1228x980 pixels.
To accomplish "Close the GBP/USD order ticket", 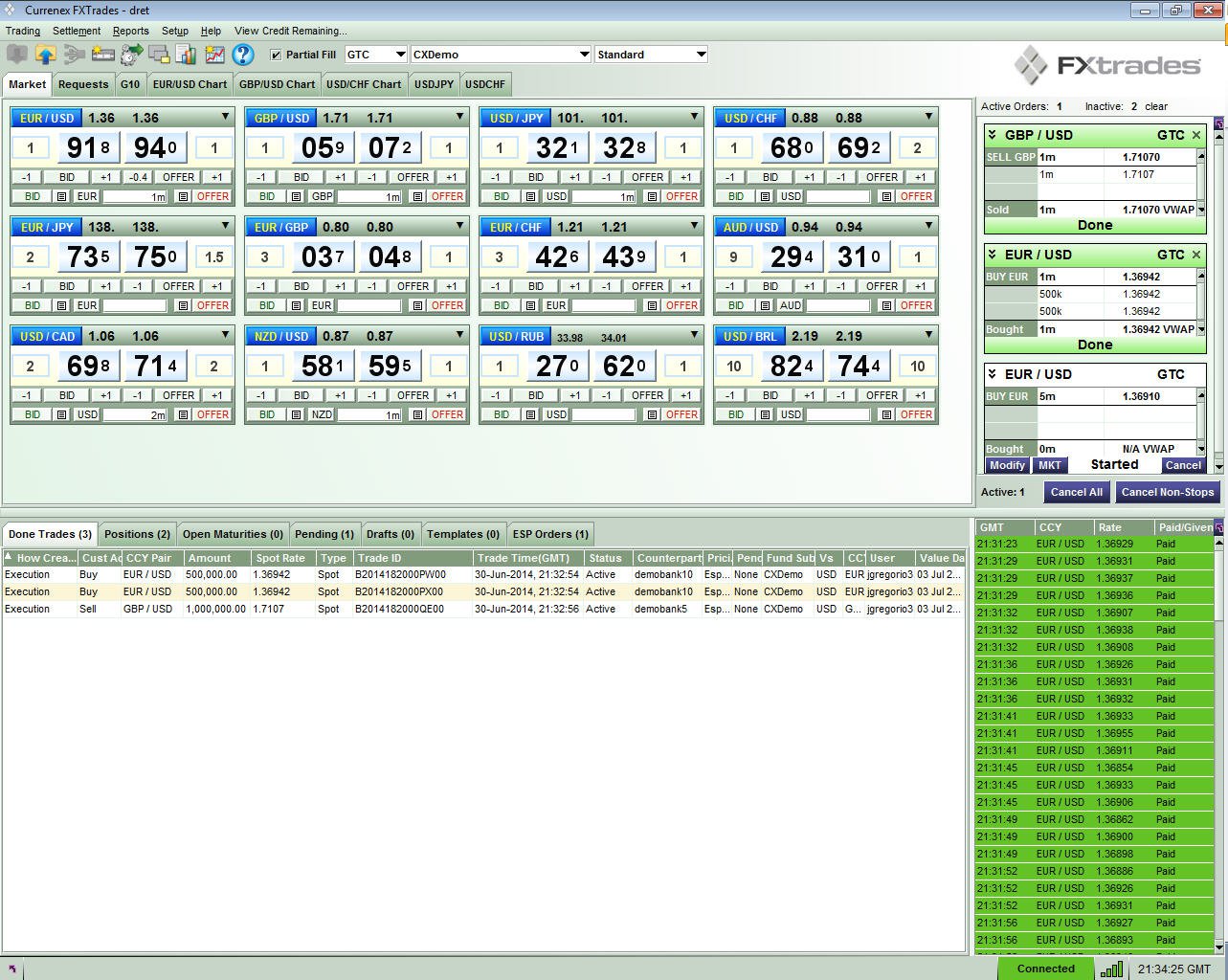I will click(x=1195, y=135).
